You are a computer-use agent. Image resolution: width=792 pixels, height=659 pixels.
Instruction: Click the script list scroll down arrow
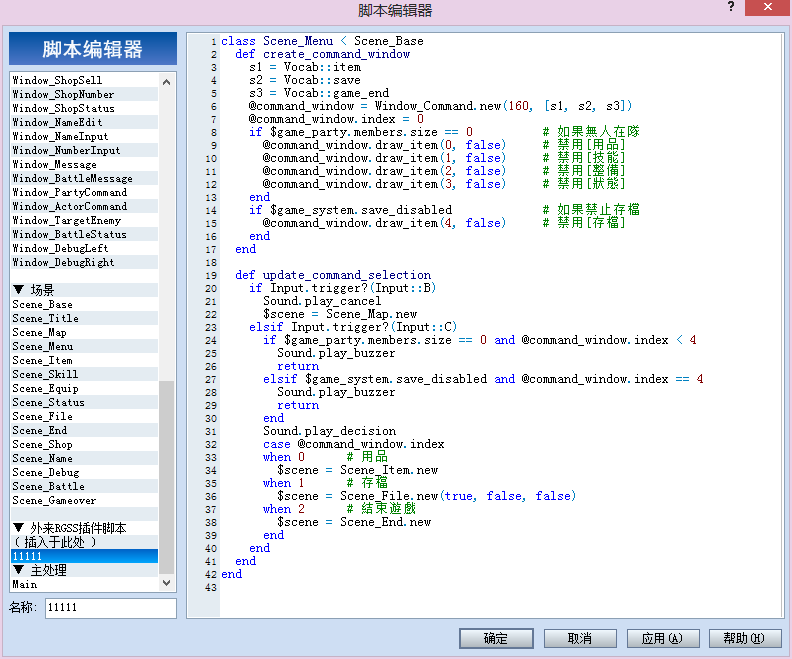point(166,583)
